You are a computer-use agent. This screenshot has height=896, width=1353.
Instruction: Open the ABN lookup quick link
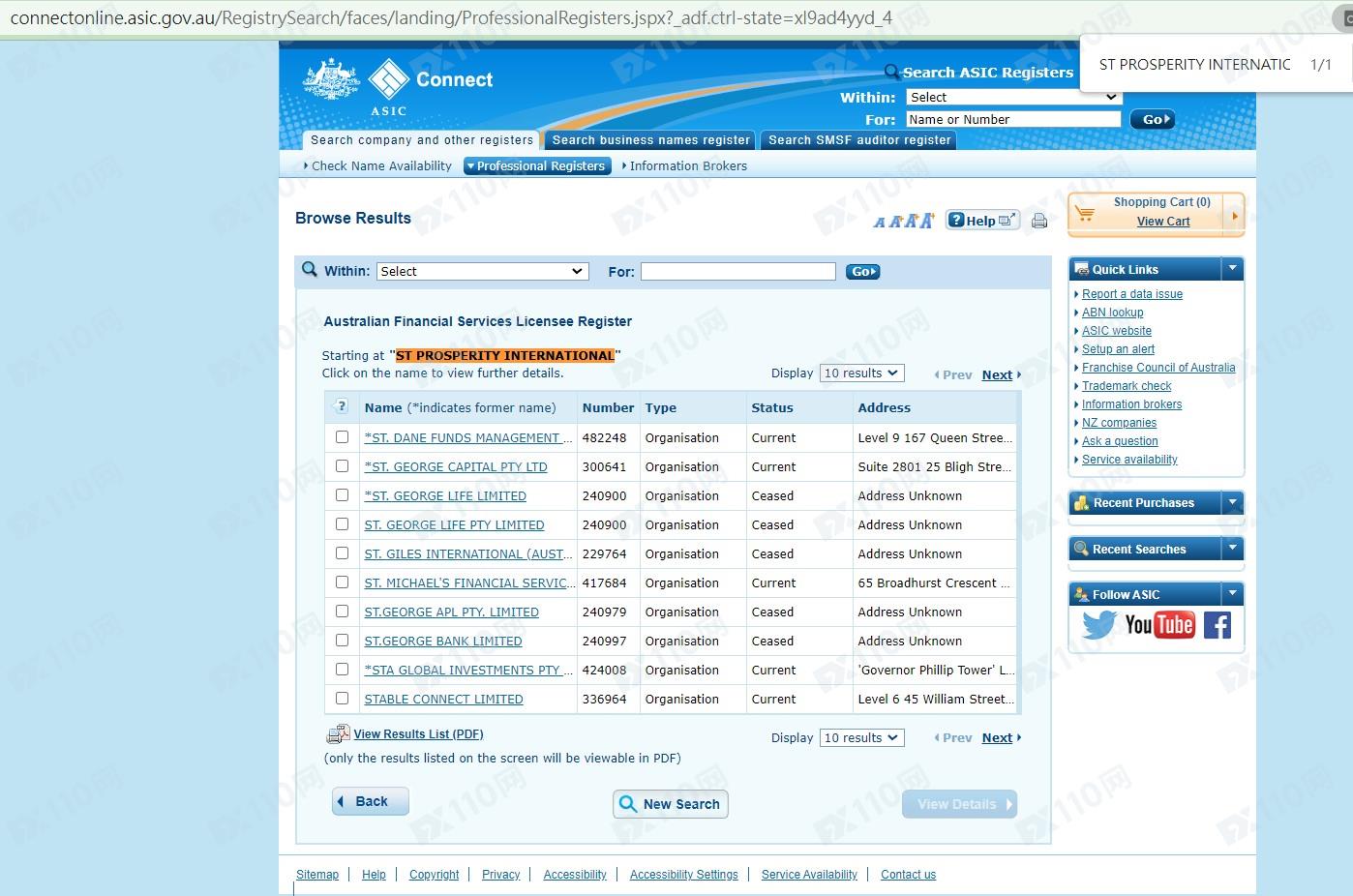[x=1112, y=313]
